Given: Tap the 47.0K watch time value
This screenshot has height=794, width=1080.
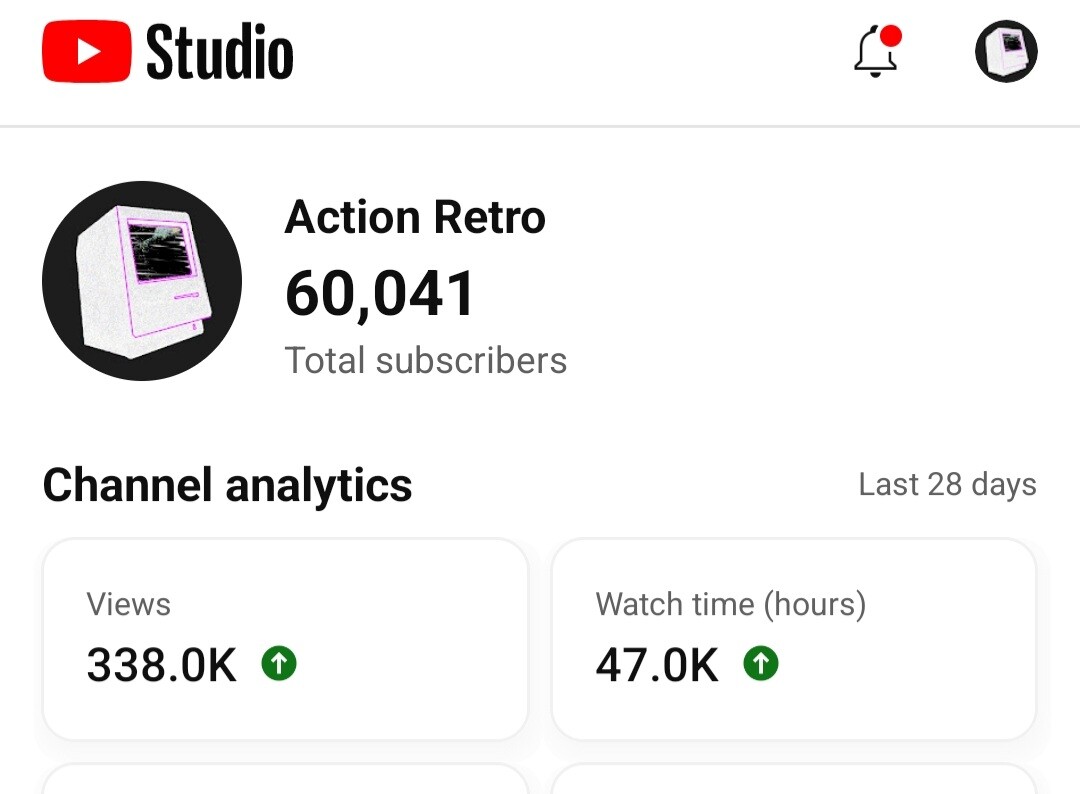Looking at the screenshot, I should 657,665.
